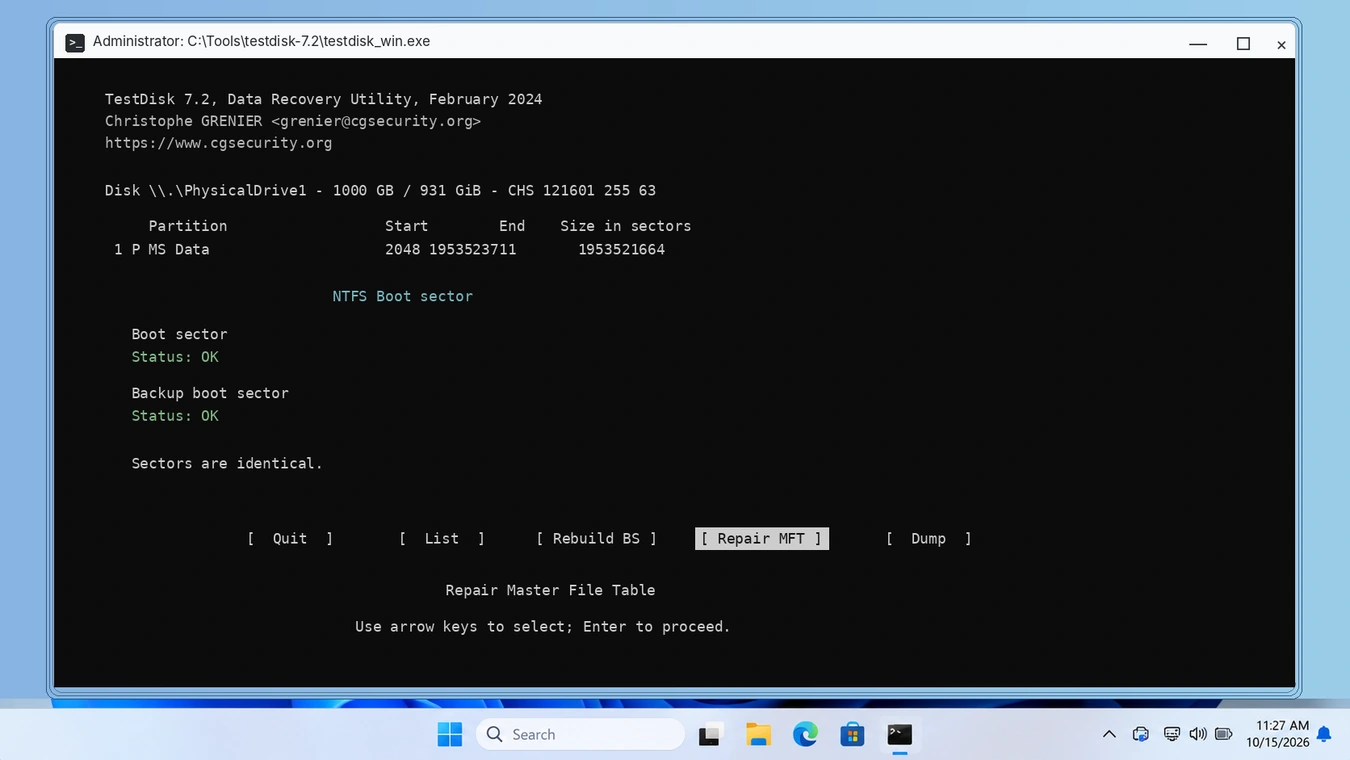The image size is (1350, 760).
Task: Click the taskbar Search box
Action: [x=580, y=734]
